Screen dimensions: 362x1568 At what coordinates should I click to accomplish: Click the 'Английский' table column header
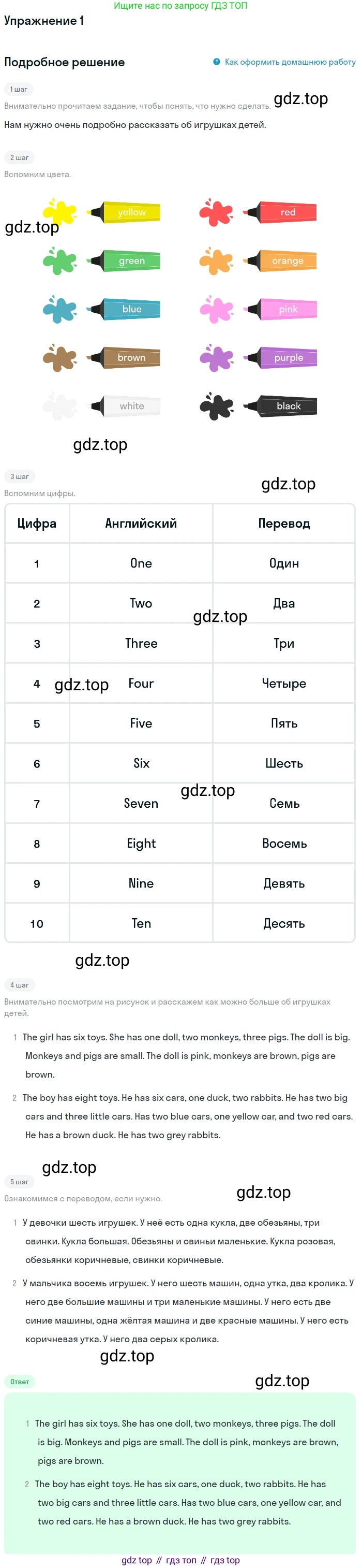[x=141, y=523]
